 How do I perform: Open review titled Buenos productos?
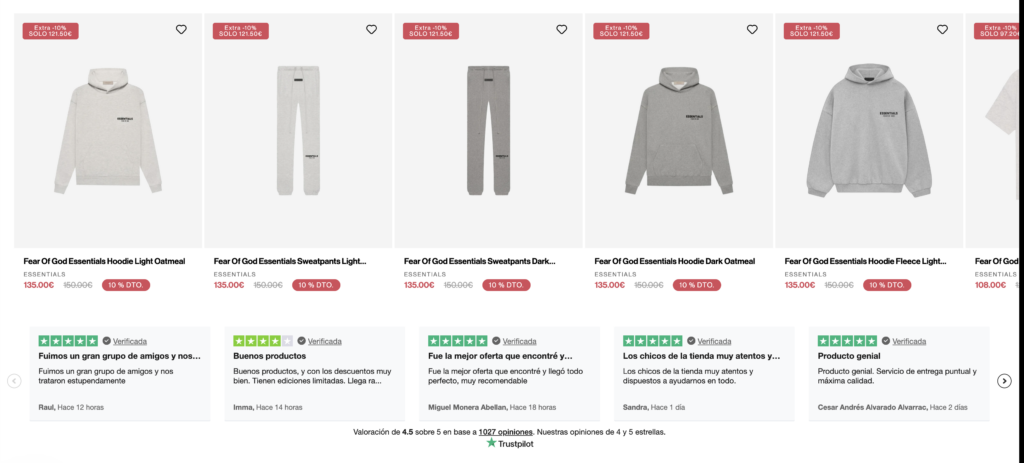pos(269,355)
